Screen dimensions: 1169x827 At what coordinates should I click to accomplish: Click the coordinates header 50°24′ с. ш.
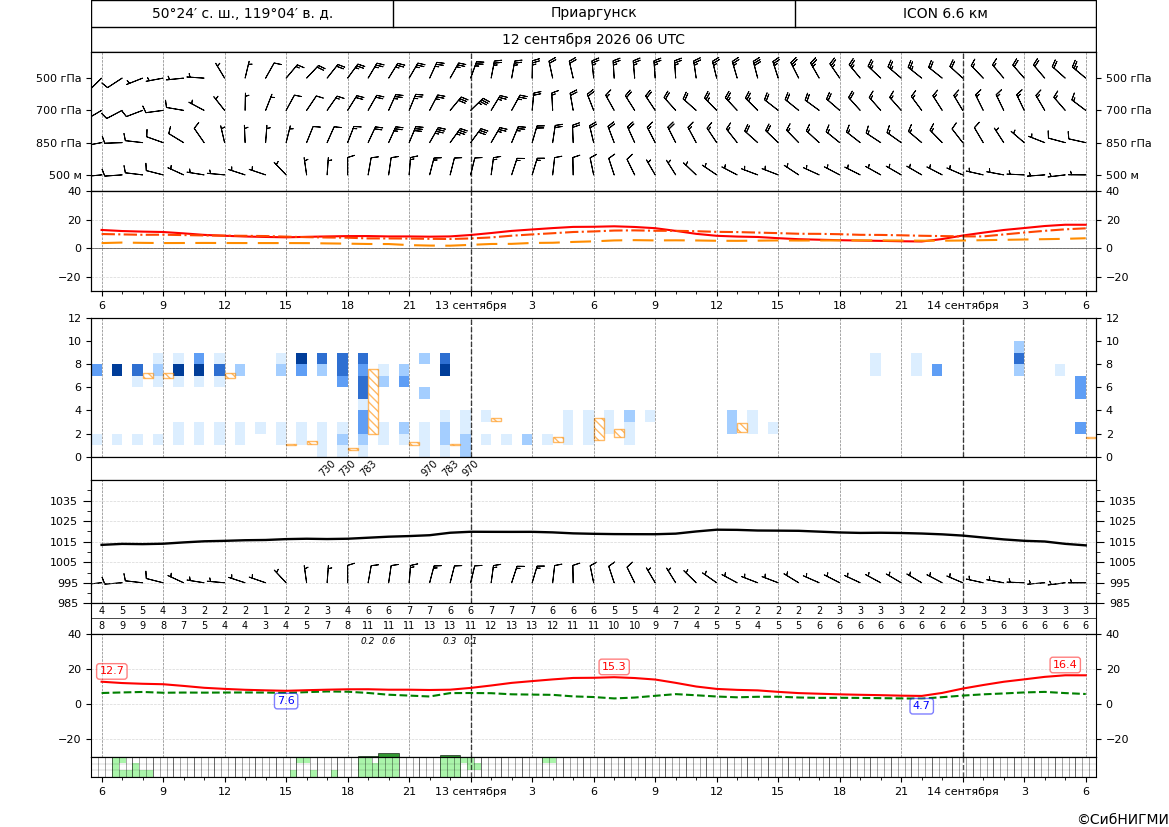pyautogui.click(x=242, y=13)
